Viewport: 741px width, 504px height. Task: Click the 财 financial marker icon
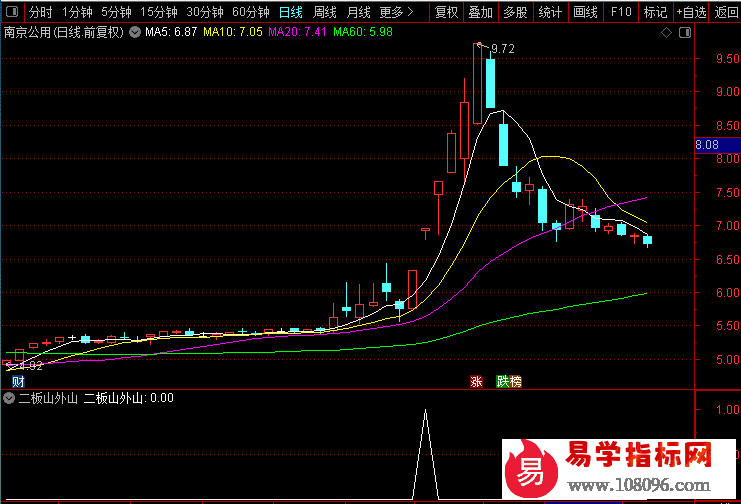pos(18,382)
